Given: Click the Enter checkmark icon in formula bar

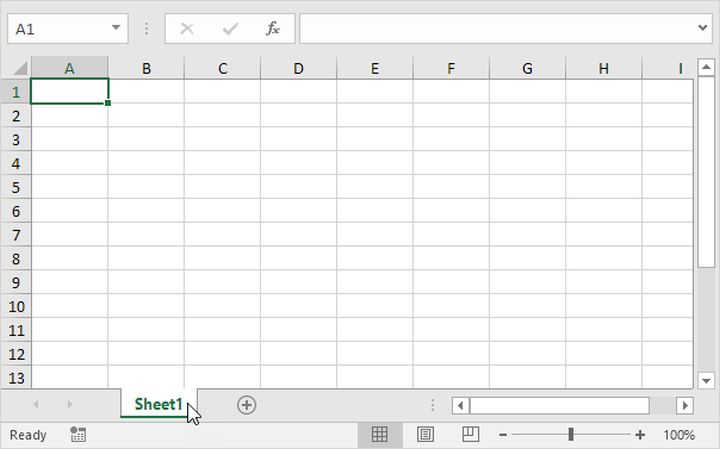Looking at the screenshot, I should pyautogui.click(x=230, y=28).
